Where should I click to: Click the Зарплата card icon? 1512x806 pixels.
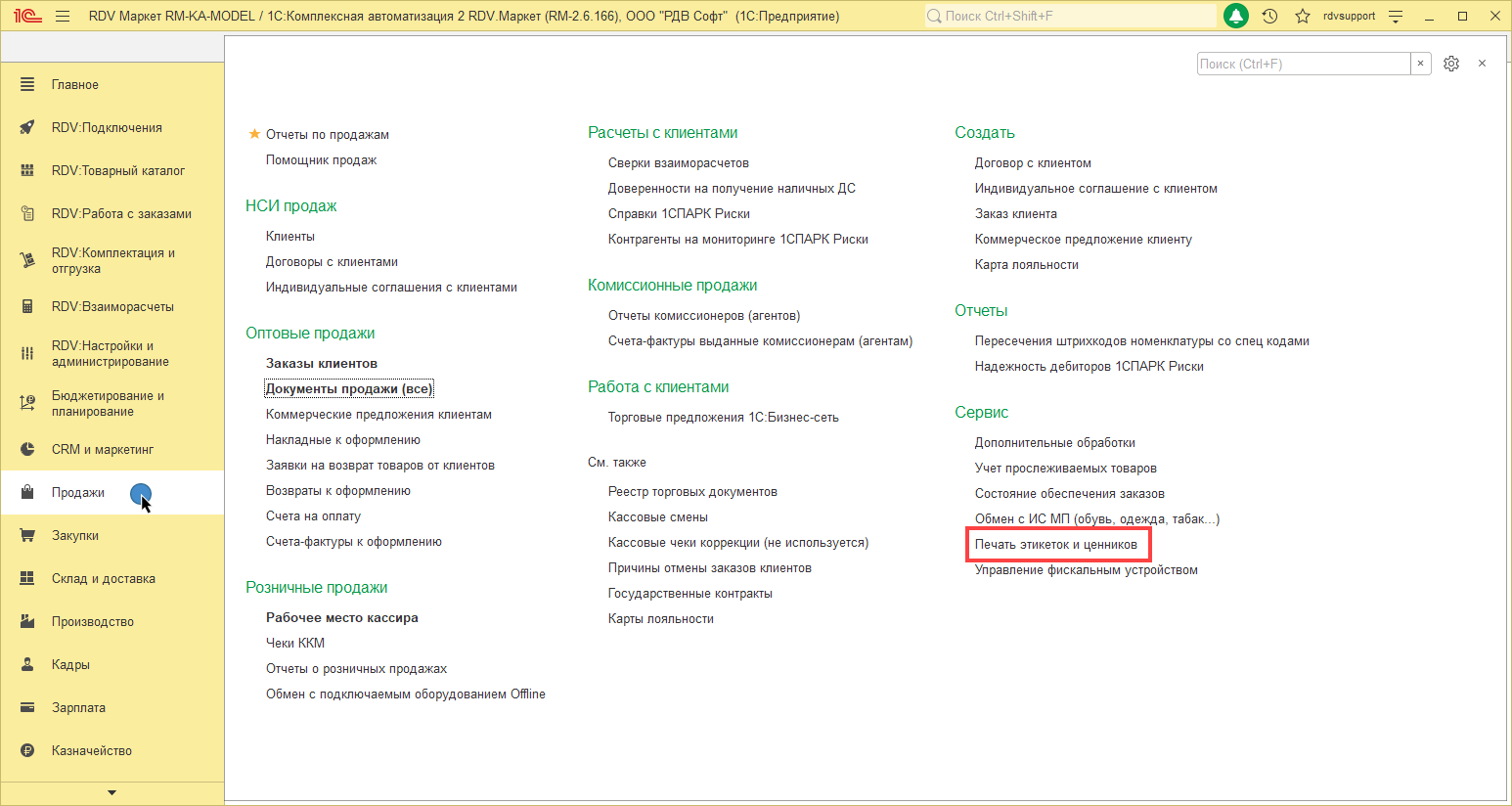(x=27, y=708)
